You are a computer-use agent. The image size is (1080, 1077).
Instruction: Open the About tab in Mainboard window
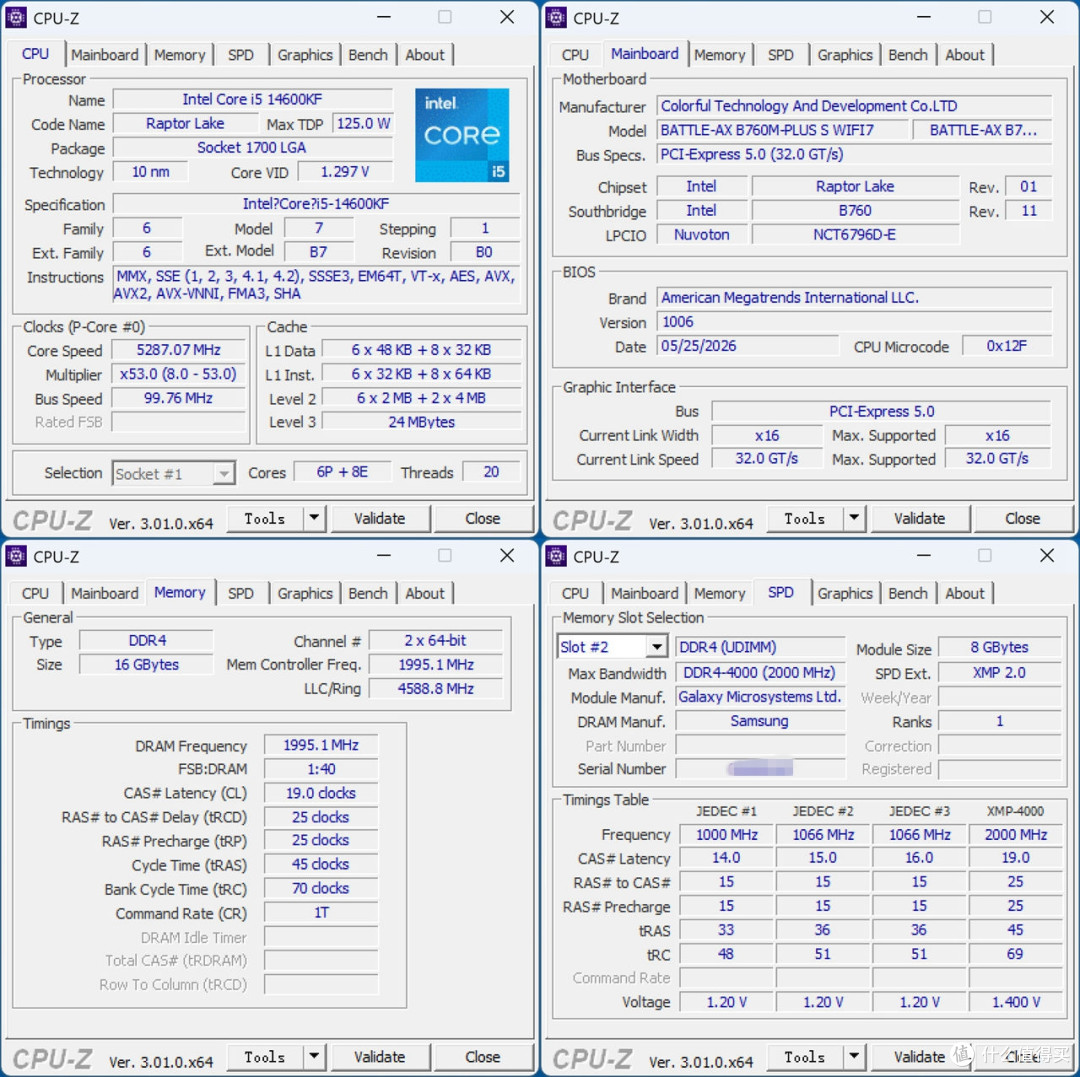(964, 54)
